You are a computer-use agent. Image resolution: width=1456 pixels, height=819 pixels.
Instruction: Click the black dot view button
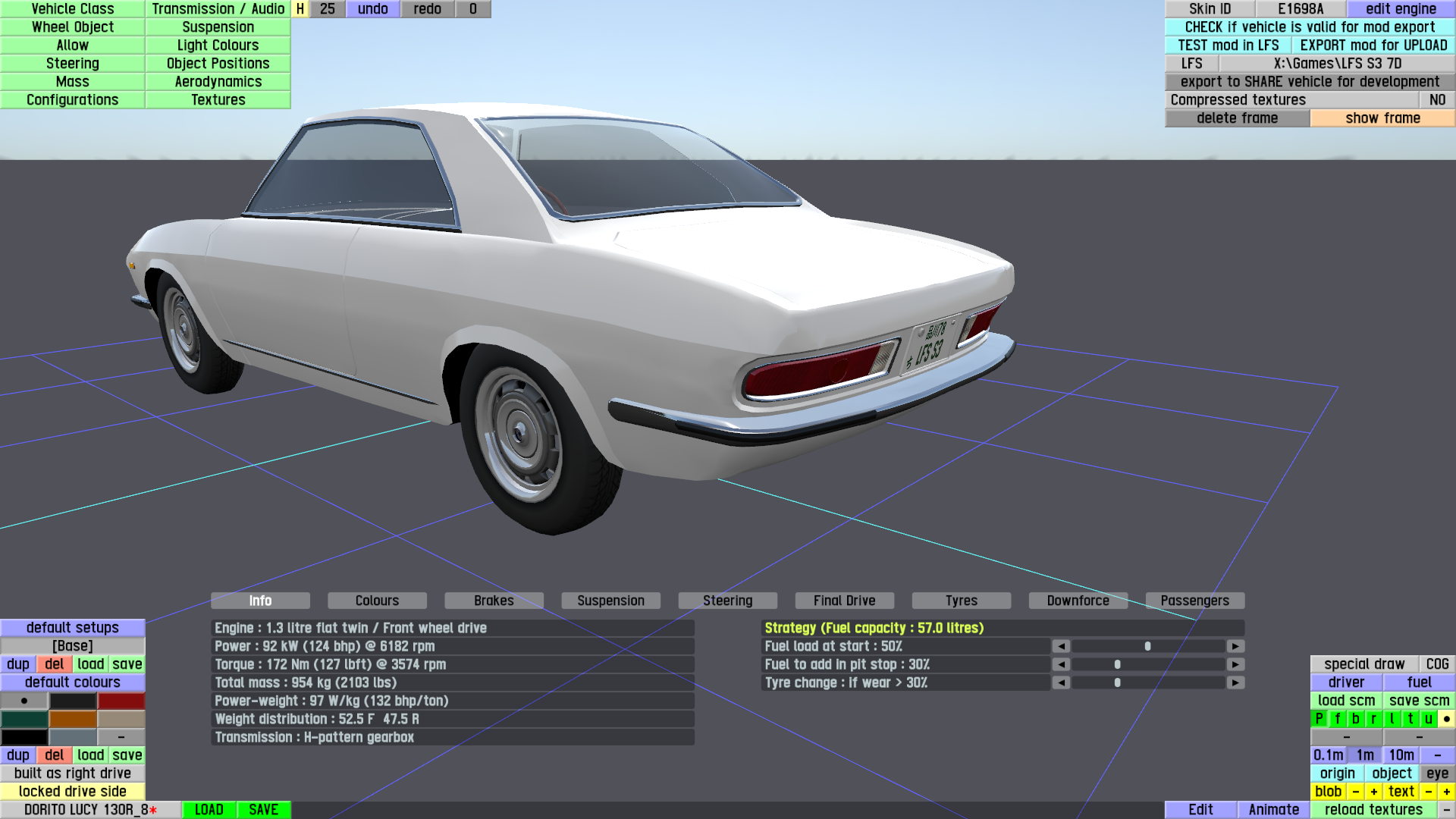[1446, 719]
